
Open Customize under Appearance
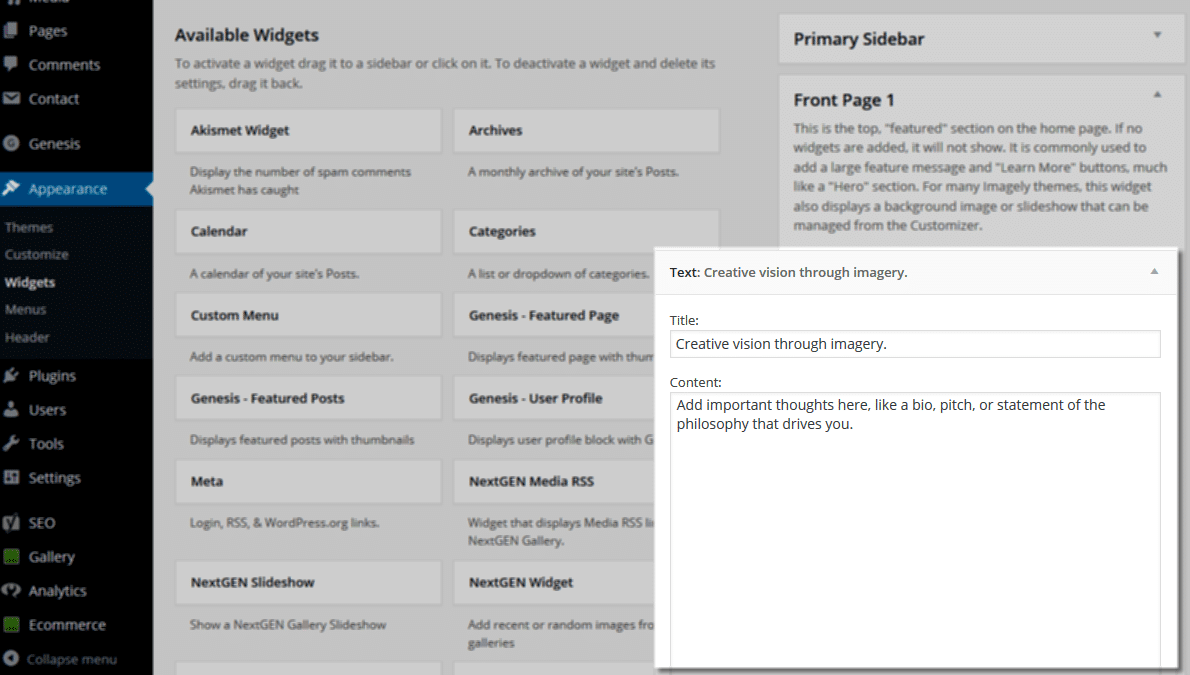[36, 254]
